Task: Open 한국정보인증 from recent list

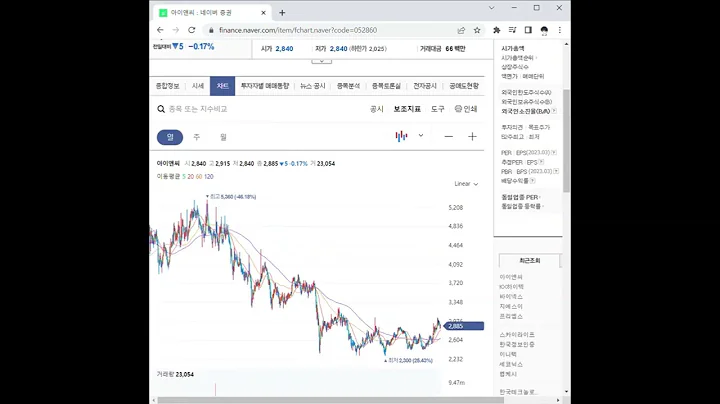Action: [x=517, y=344]
